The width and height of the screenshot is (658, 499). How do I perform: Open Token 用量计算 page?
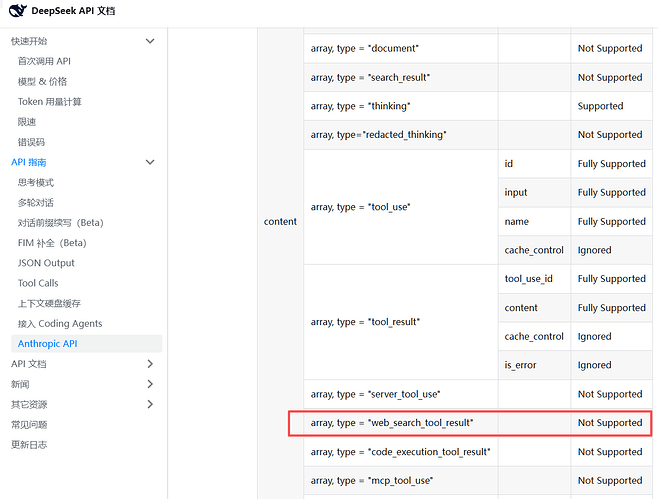50,102
